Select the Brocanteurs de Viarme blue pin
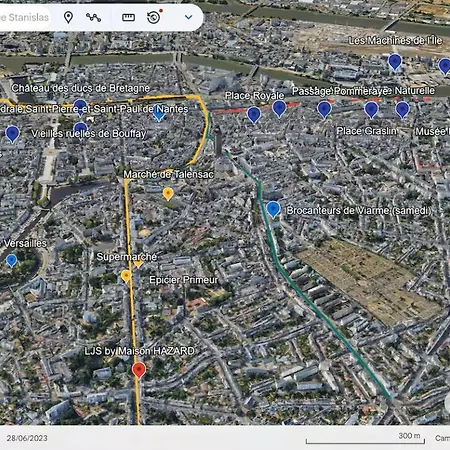 pos(273,210)
